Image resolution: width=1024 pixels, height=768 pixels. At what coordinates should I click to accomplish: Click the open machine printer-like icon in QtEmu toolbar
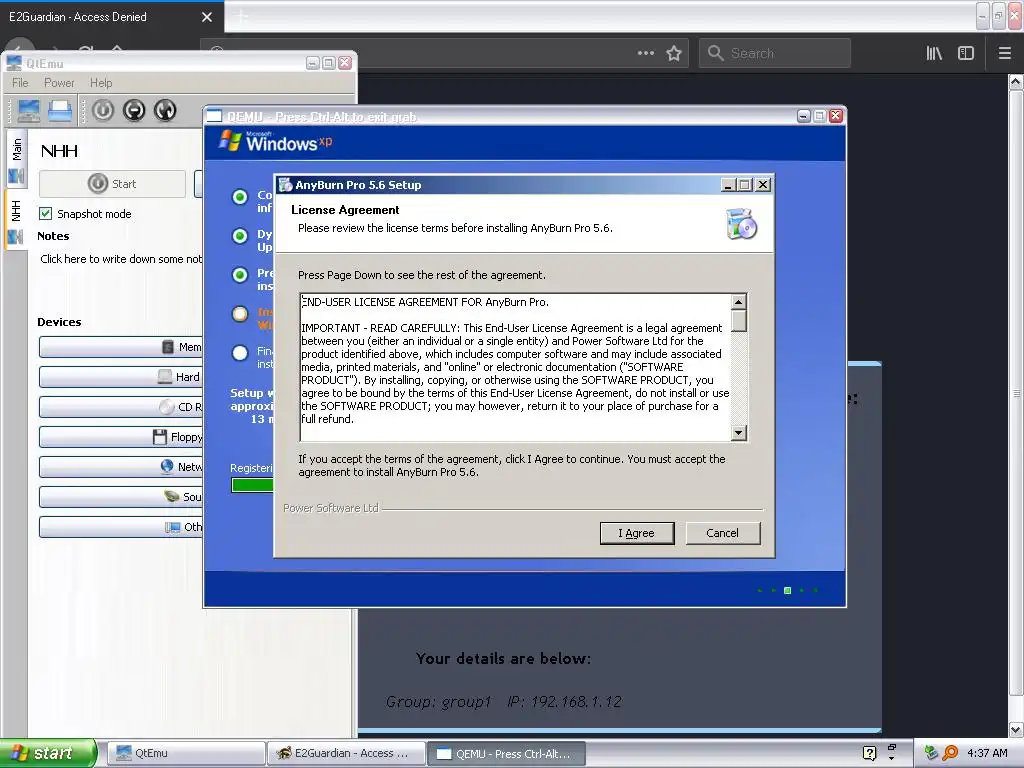pyautogui.click(x=60, y=110)
